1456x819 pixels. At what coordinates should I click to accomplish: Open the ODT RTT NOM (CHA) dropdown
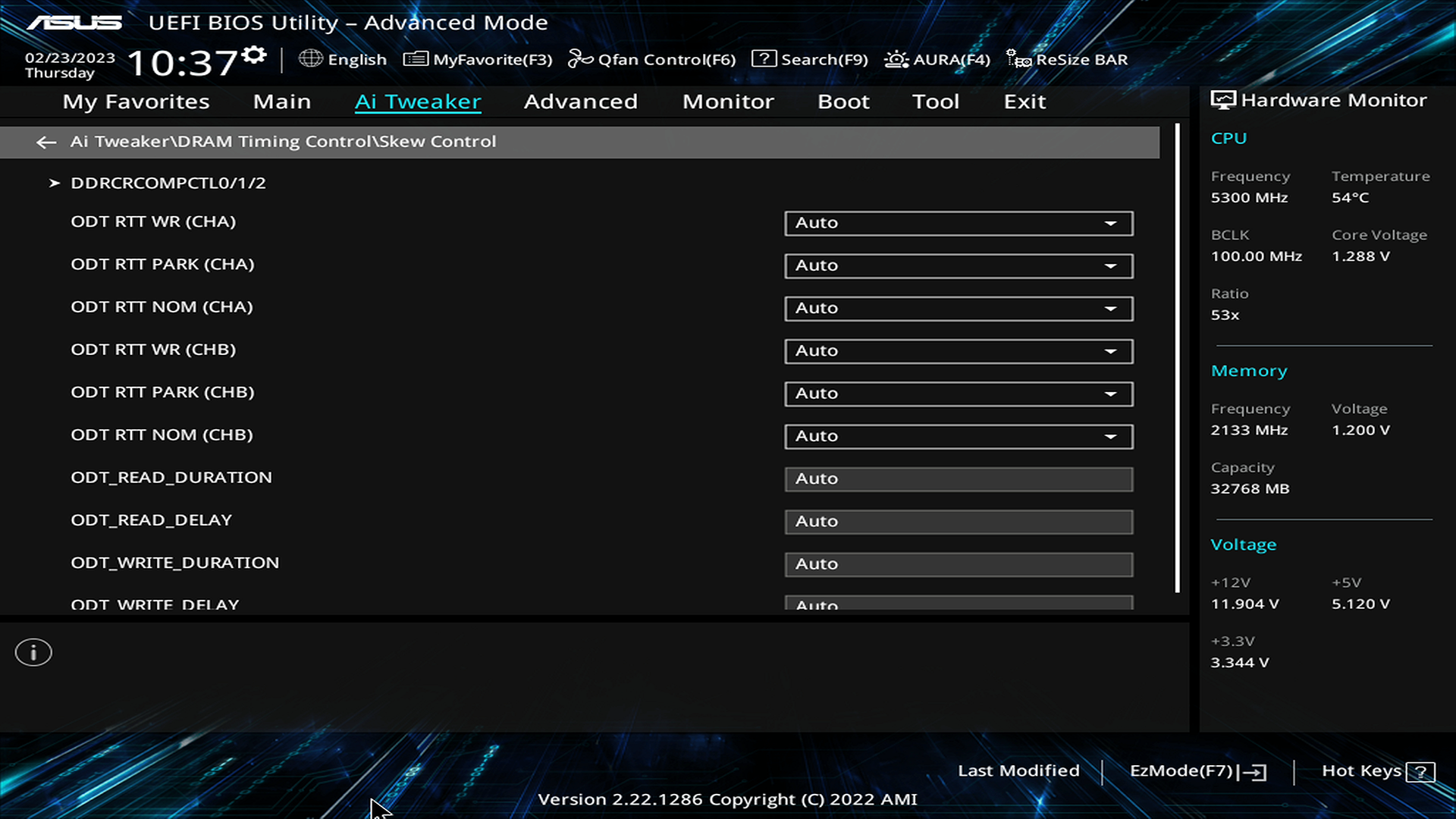pos(958,309)
